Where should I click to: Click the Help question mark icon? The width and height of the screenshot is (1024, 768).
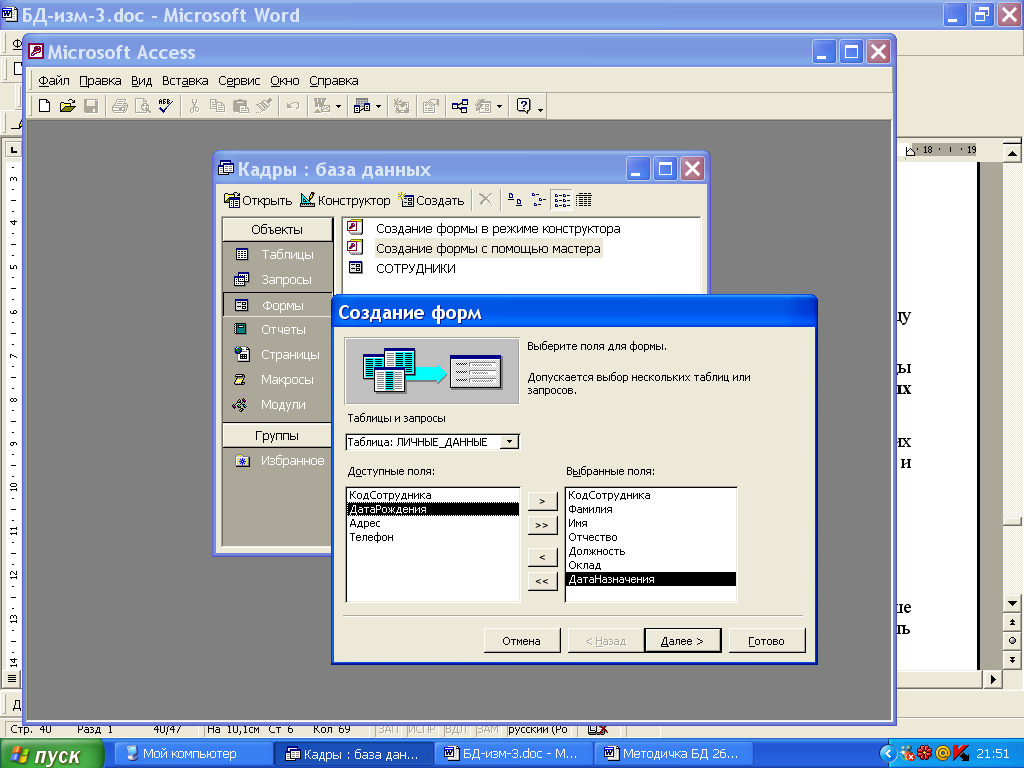coord(524,106)
